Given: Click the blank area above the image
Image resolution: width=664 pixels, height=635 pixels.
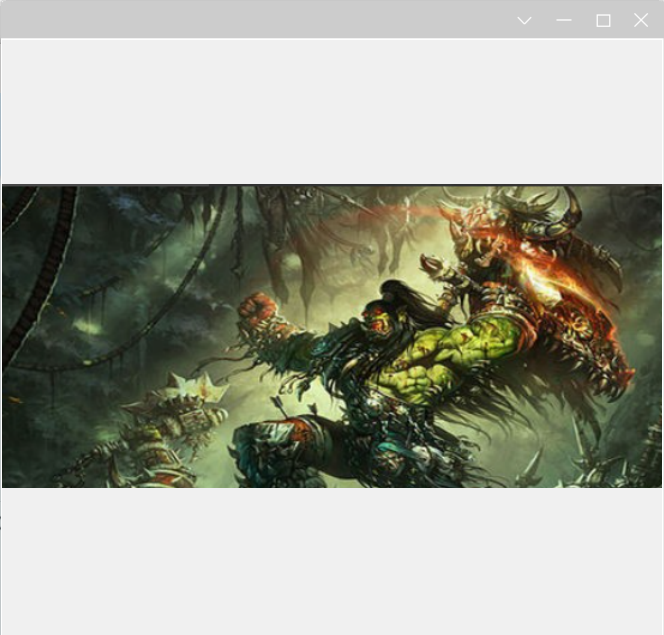Looking at the screenshot, I should click(330, 110).
